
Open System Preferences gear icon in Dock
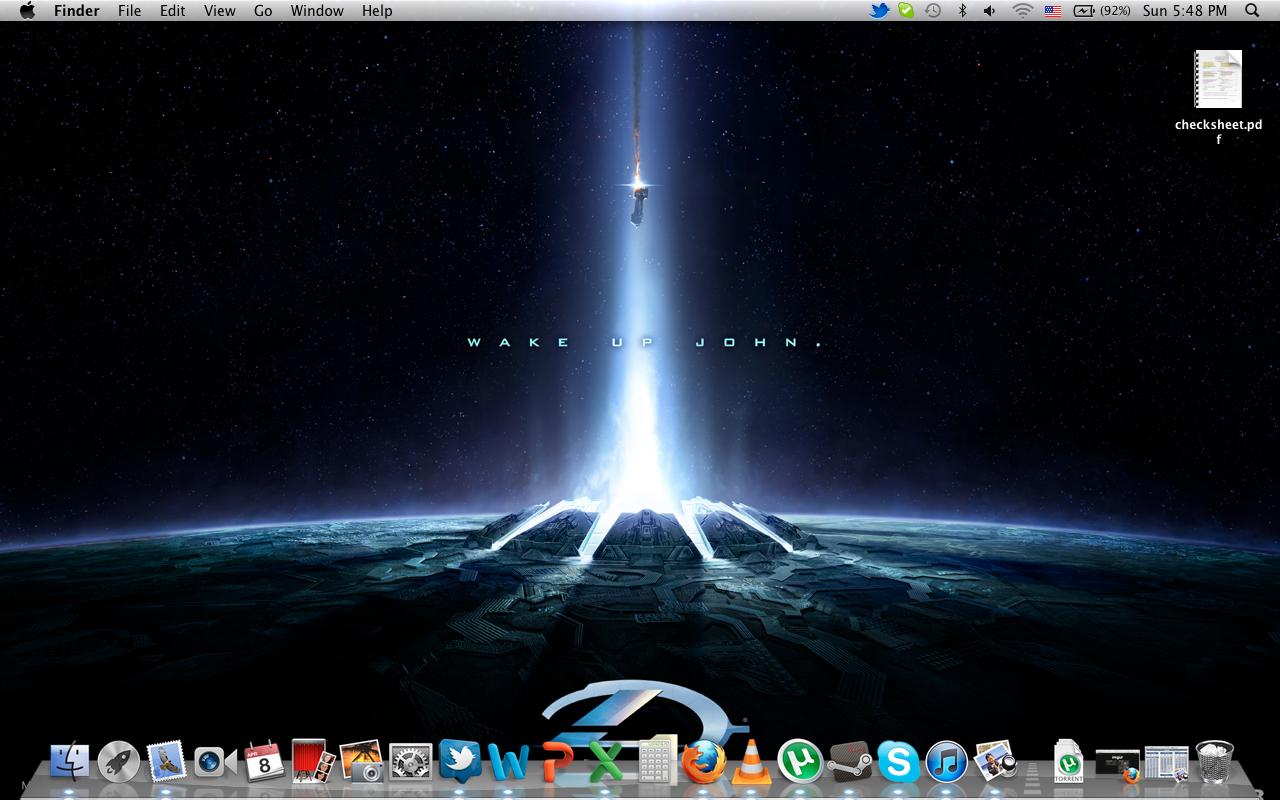point(410,763)
